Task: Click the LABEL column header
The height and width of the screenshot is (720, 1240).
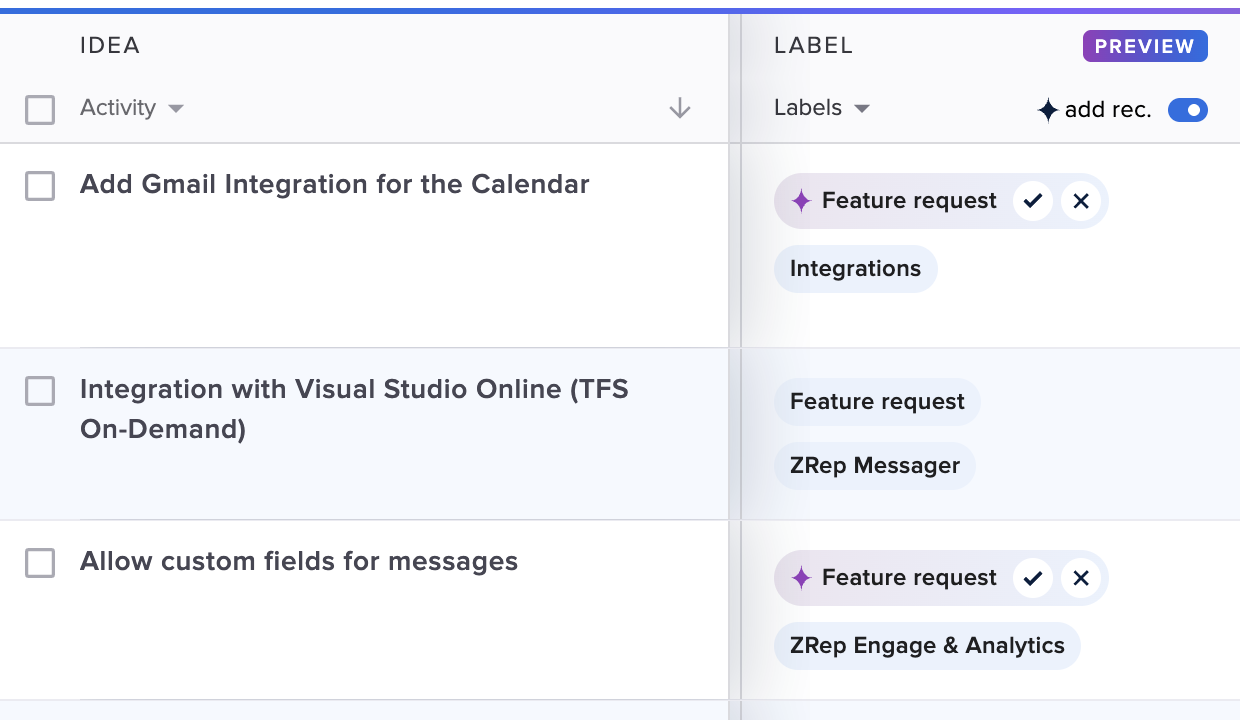Action: 813,45
